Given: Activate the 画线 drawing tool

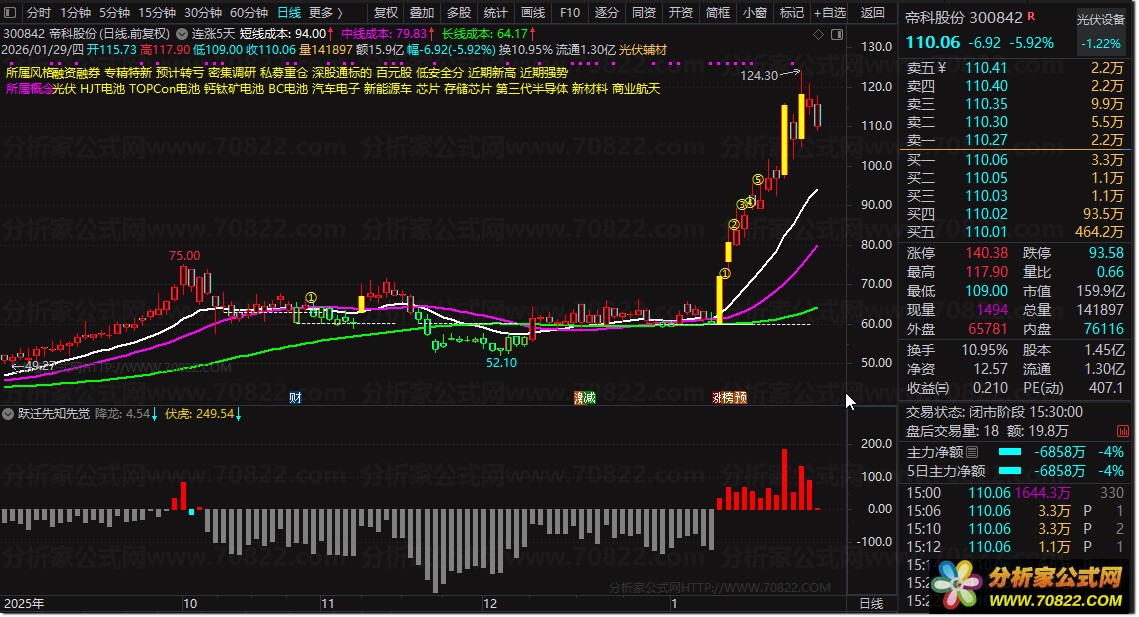Looking at the screenshot, I should click(x=532, y=12).
